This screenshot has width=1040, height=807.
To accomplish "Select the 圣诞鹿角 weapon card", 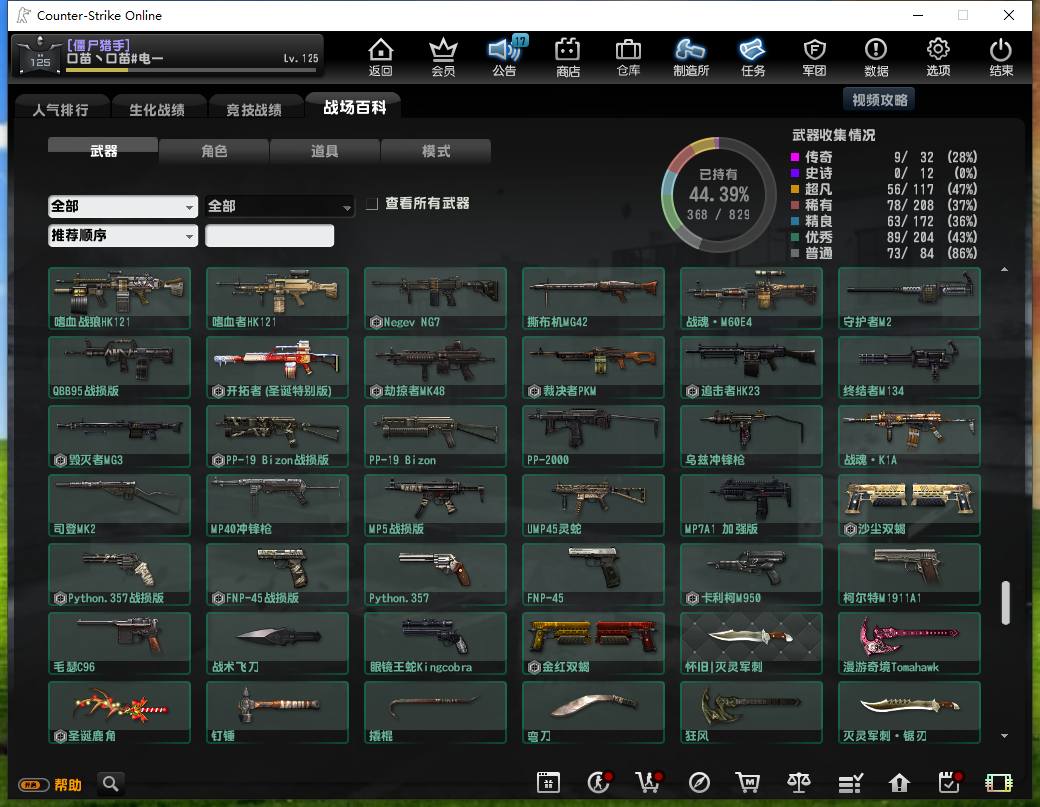I will point(119,712).
